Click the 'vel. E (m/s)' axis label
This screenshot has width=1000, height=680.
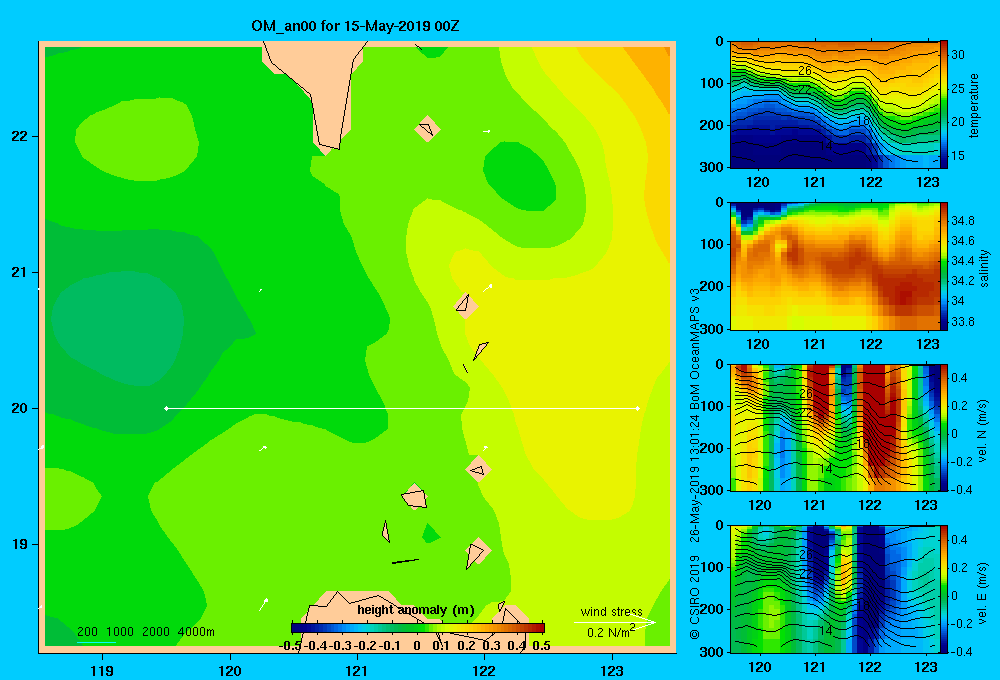point(982,593)
